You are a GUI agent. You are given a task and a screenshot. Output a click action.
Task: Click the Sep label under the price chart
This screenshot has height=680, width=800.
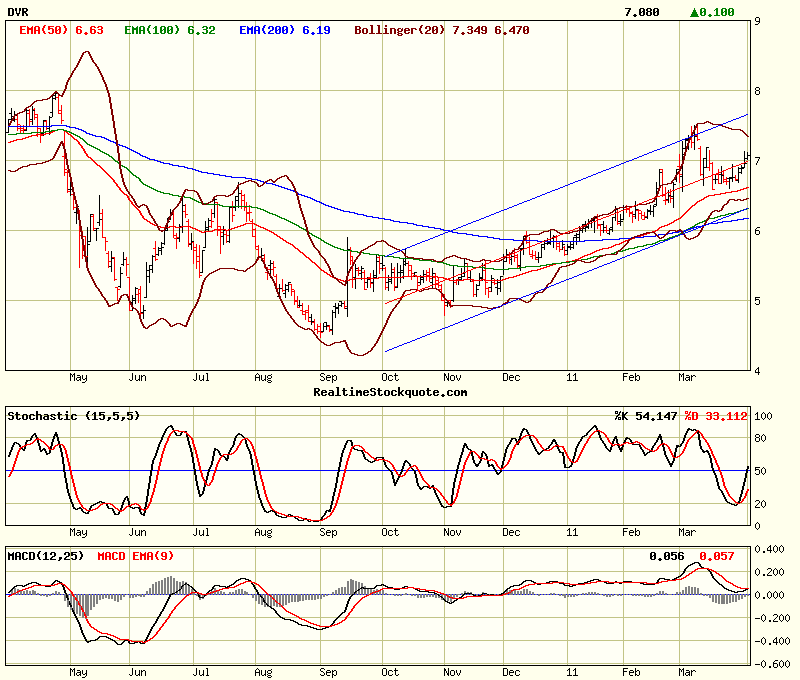click(x=328, y=378)
